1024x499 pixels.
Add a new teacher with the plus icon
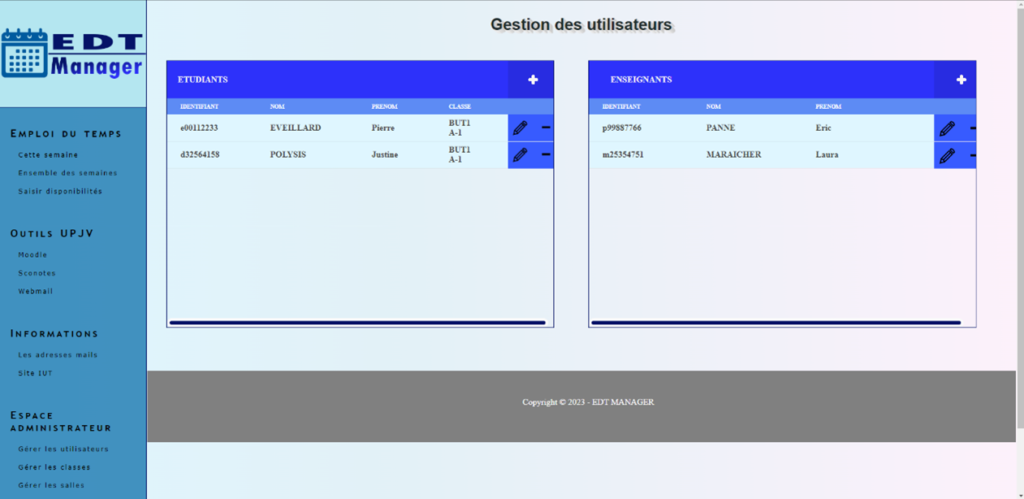pyautogui.click(x=961, y=80)
